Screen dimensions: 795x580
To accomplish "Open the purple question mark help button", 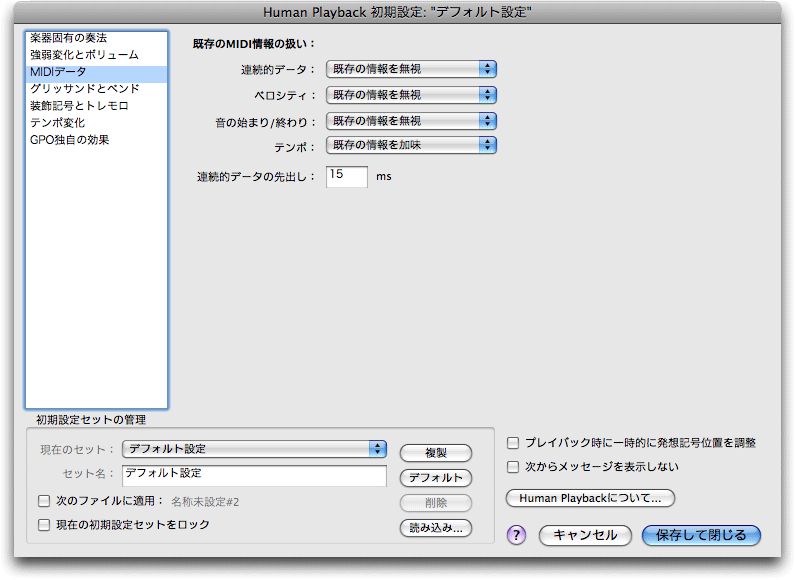I will [516, 535].
